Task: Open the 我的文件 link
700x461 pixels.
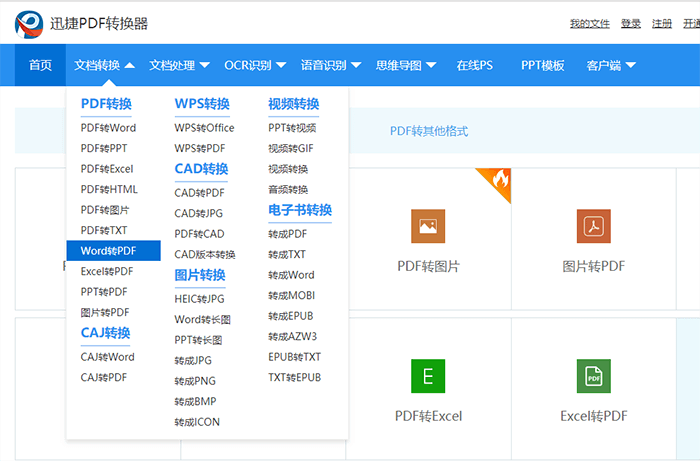Action: pos(590,24)
